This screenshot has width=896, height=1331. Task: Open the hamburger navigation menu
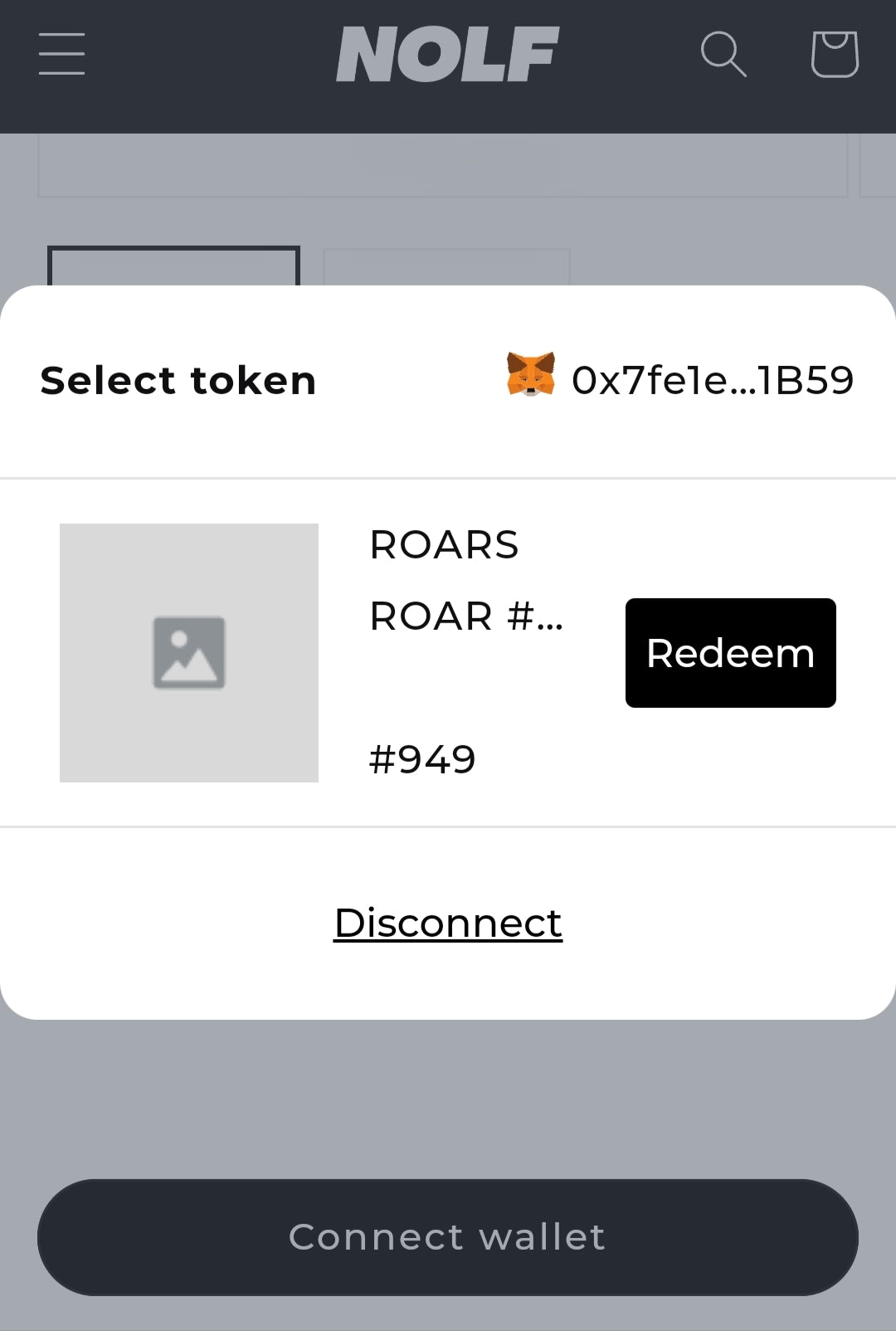(61, 55)
